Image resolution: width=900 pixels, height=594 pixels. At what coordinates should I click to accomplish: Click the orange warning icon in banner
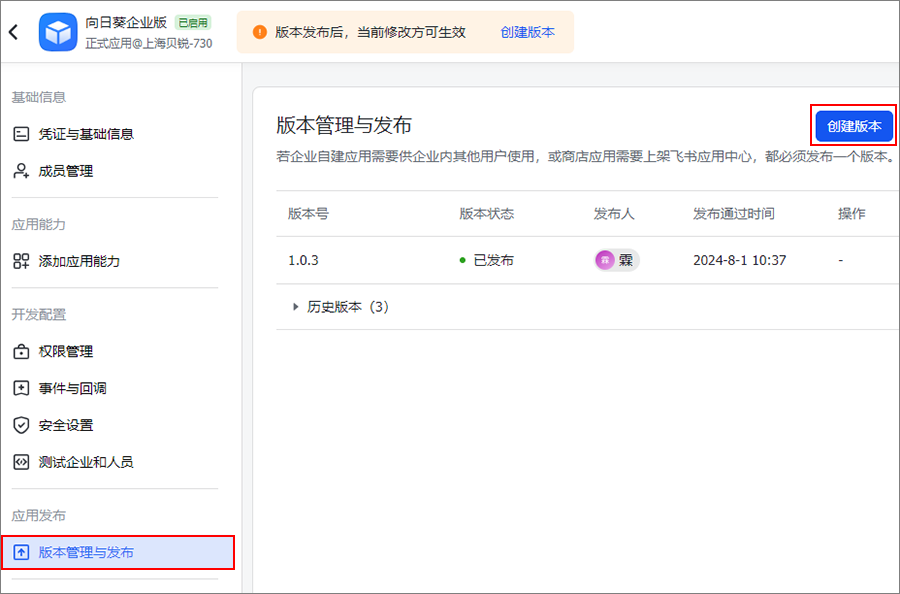260,32
